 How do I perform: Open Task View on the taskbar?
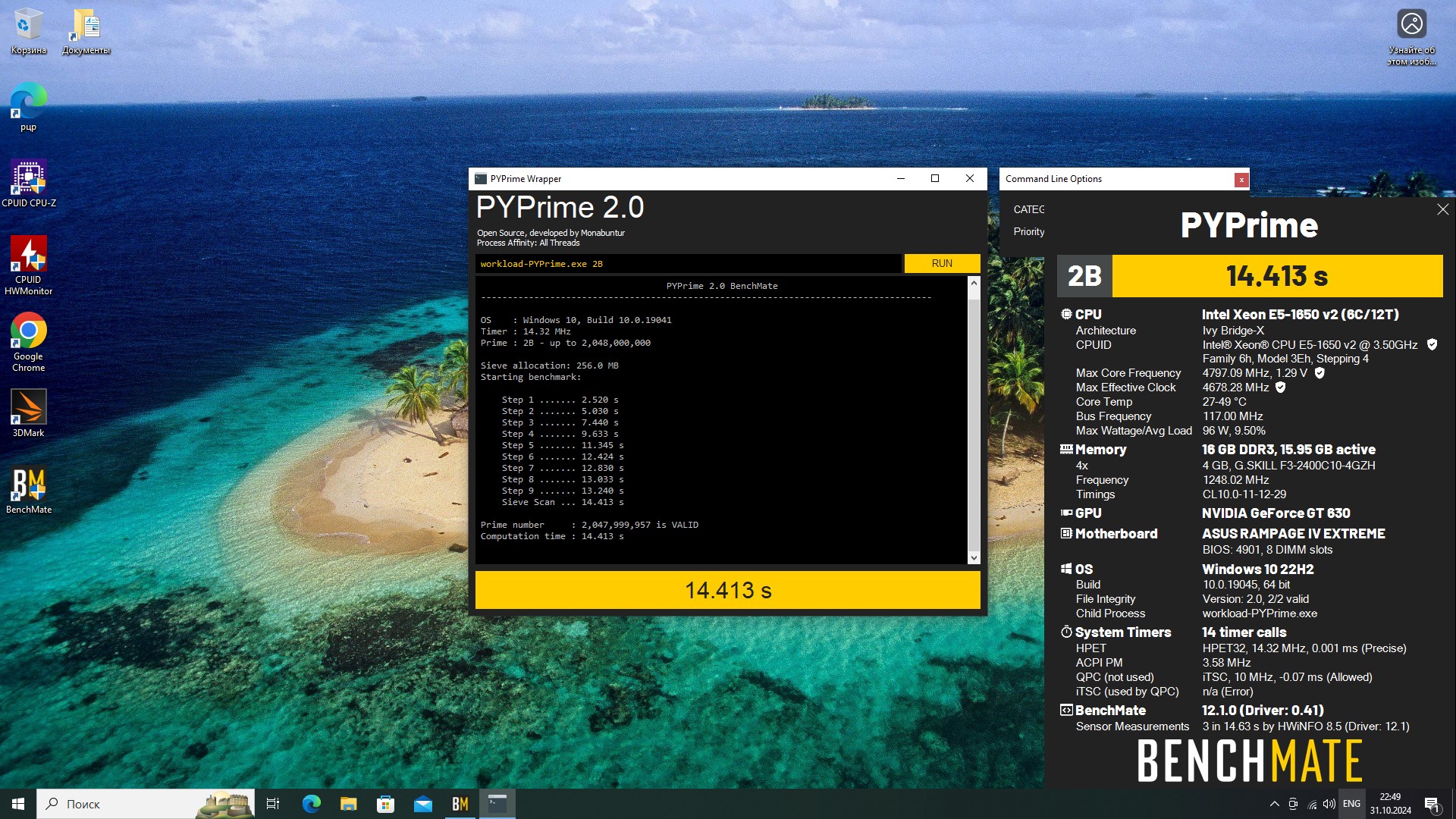[x=273, y=804]
